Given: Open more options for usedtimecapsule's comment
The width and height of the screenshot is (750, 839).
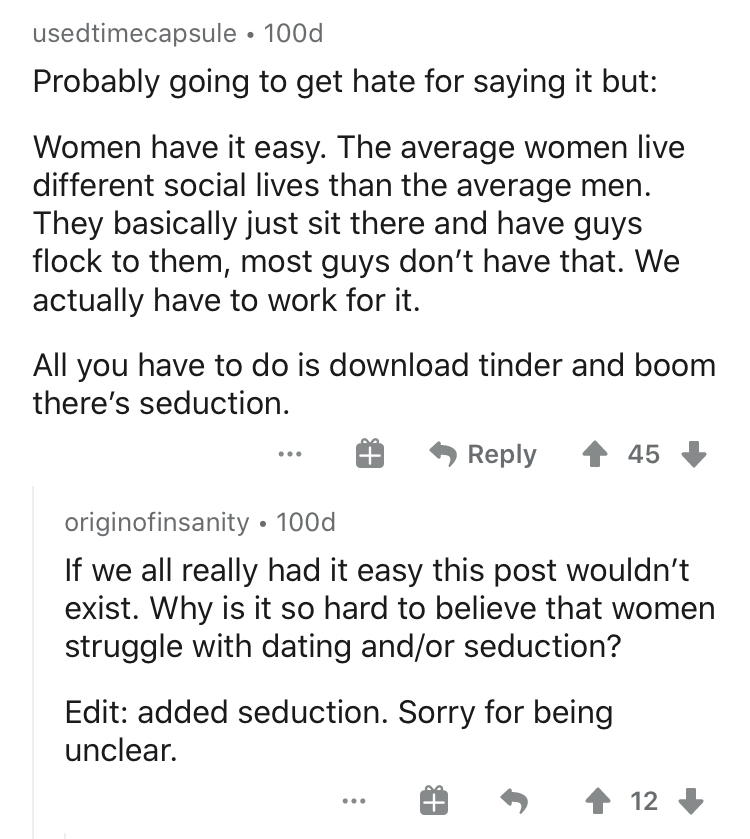Looking at the screenshot, I should (x=290, y=454).
